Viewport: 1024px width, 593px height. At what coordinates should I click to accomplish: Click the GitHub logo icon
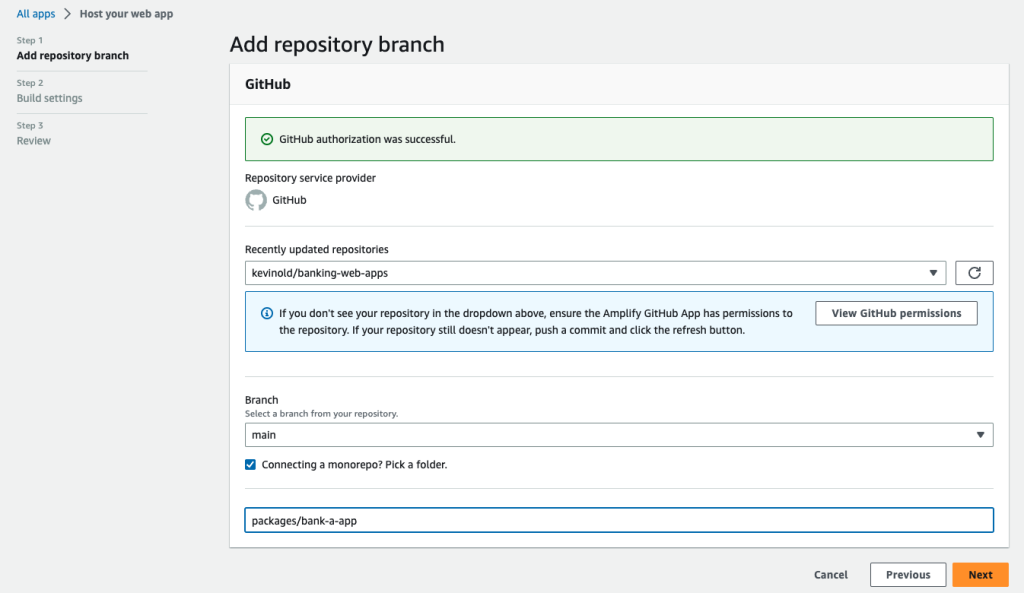click(256, 200)
